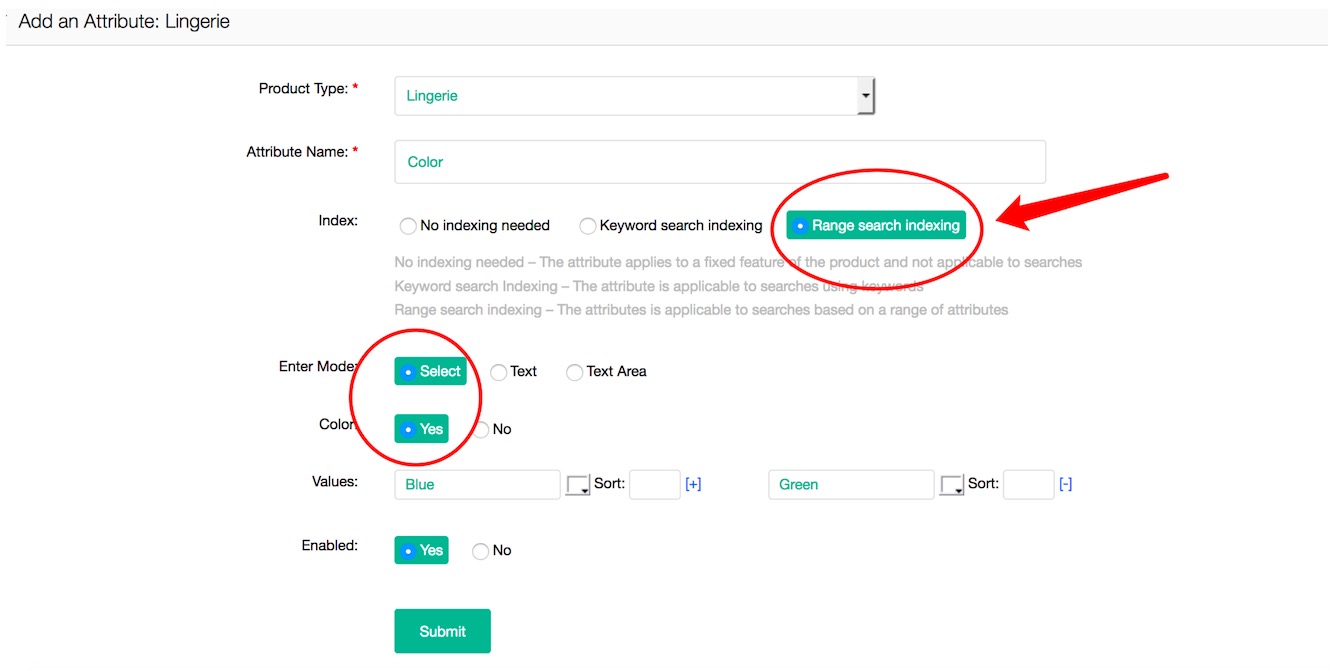Set Enter Mode to Text
This screenshot has height=671, width=1330.
coord(499,372)
